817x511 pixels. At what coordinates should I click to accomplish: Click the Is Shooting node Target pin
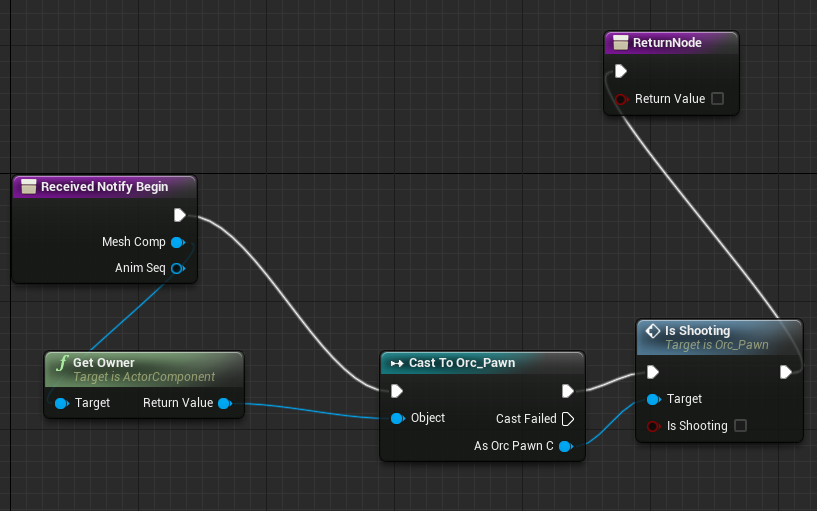[653, 400]
